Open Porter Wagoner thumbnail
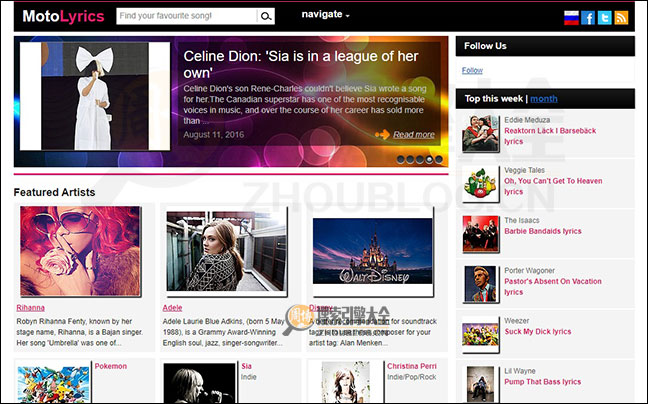Screen dimensions: 648x404 (x=480, y=284)
